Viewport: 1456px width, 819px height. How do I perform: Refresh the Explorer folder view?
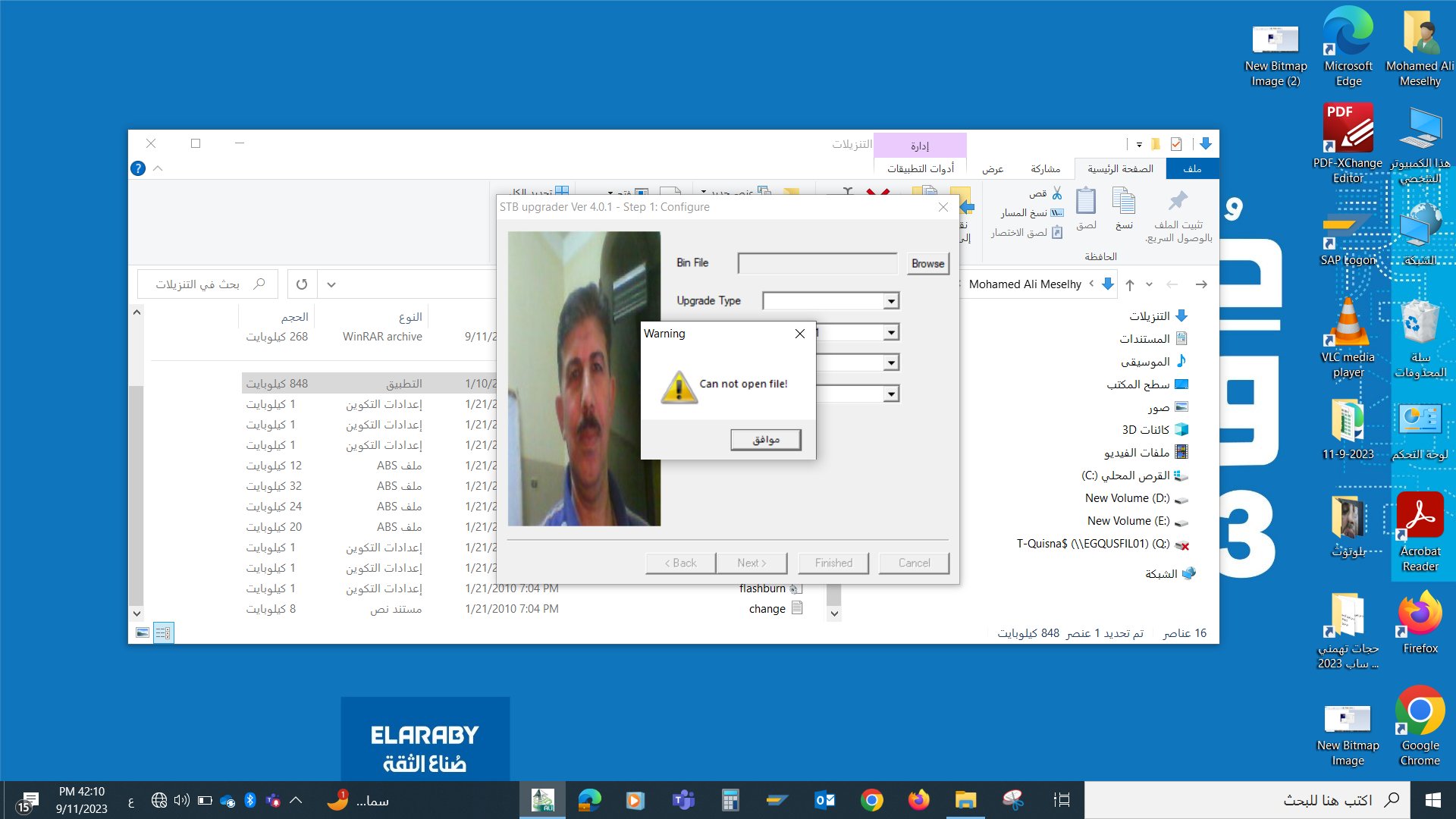point(302,284)
